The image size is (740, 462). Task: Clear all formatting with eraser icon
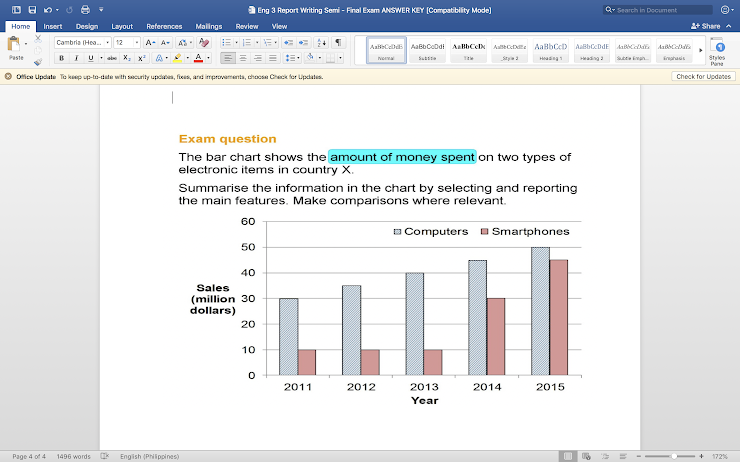coord(204,42)
